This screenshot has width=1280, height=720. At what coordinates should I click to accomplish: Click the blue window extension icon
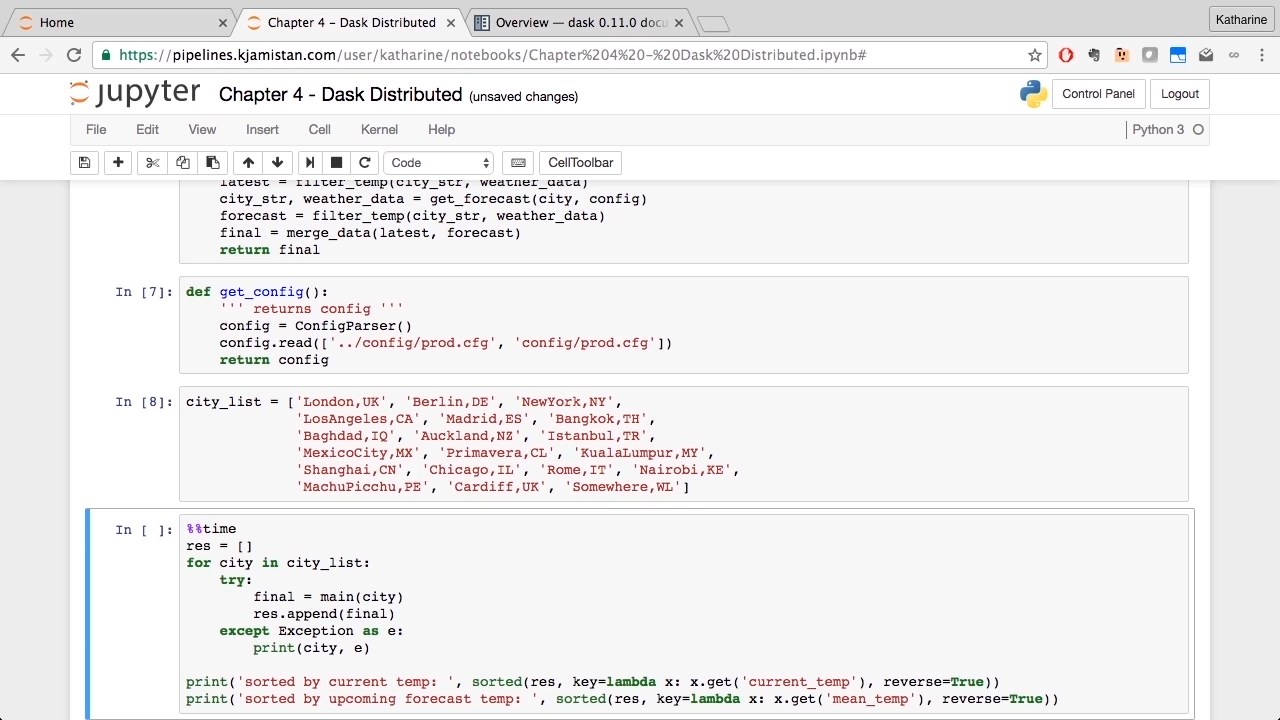[x=1178, y=55]
